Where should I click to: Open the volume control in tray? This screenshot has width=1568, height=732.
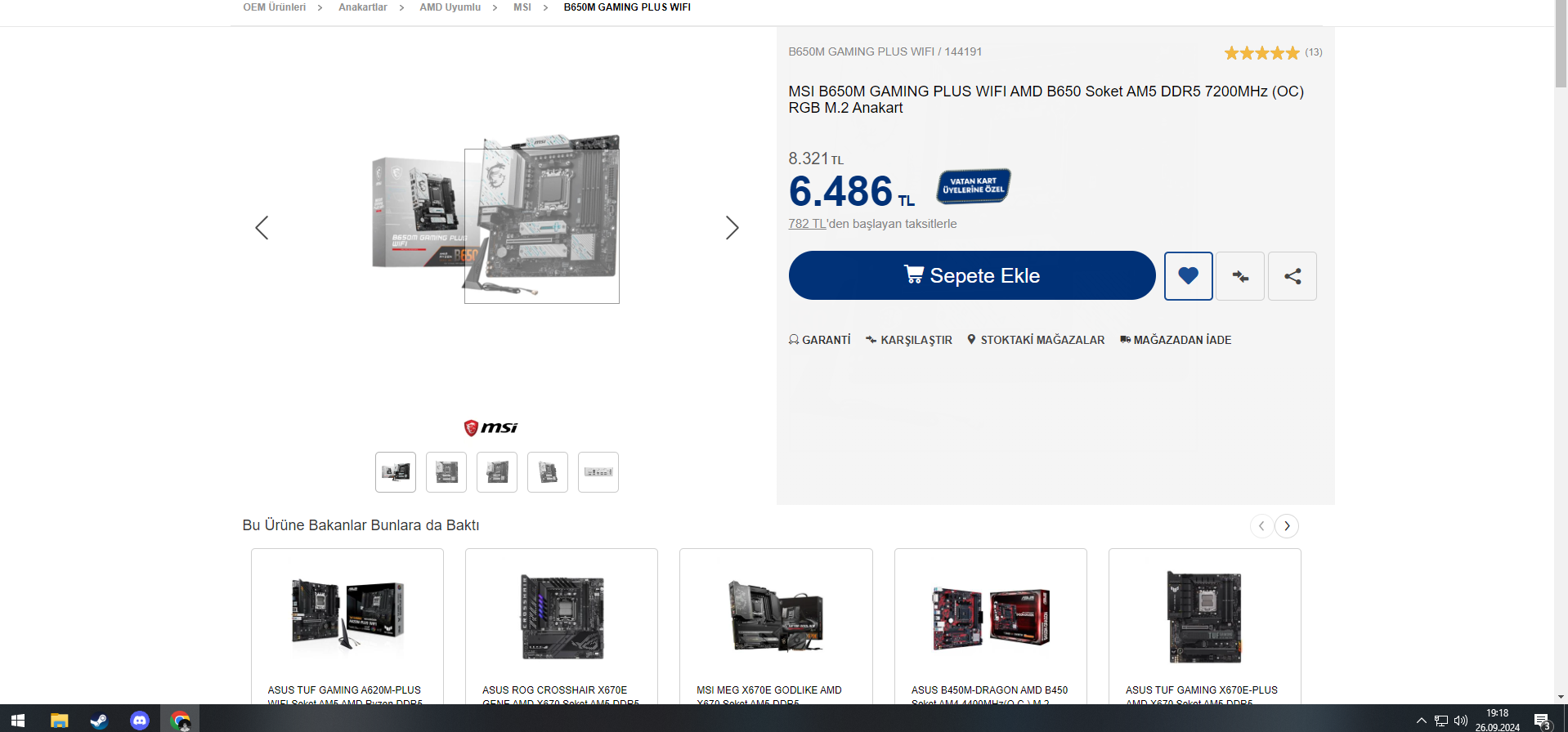(1461, 721)
